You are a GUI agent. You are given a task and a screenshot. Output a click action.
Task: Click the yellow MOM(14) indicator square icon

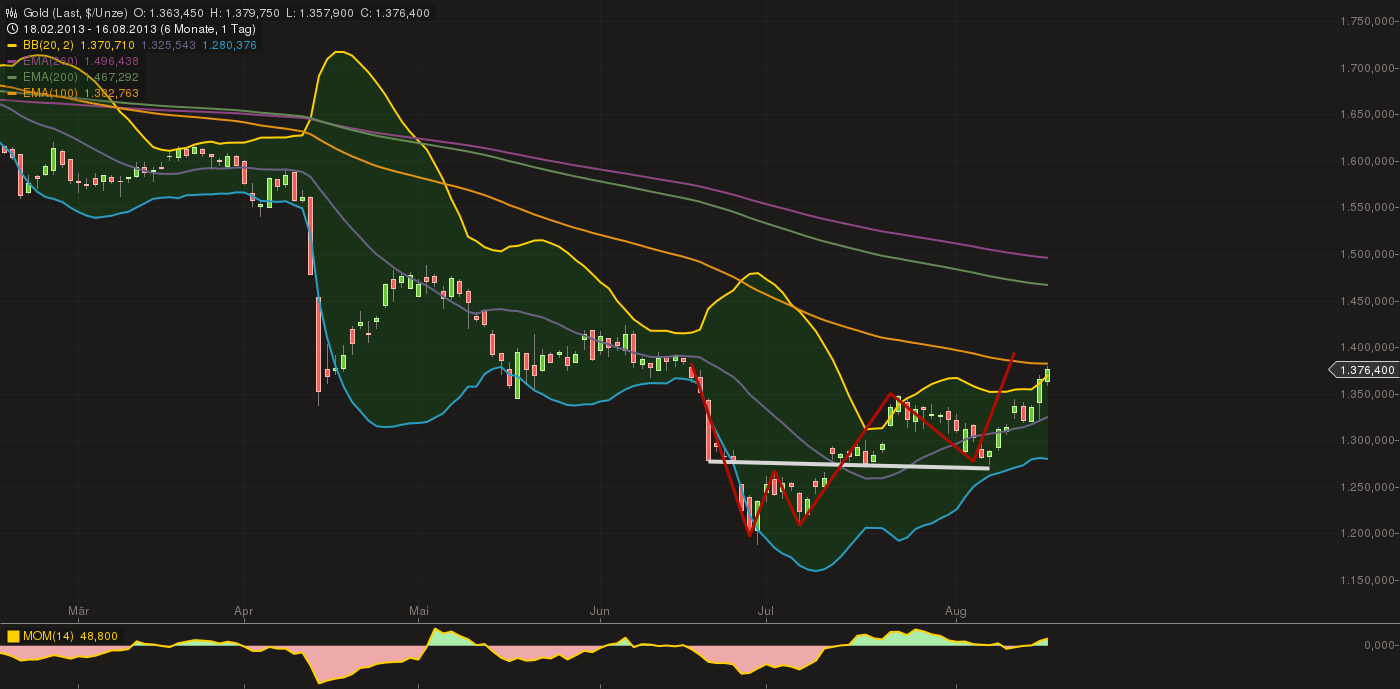(x=11, y=634)
